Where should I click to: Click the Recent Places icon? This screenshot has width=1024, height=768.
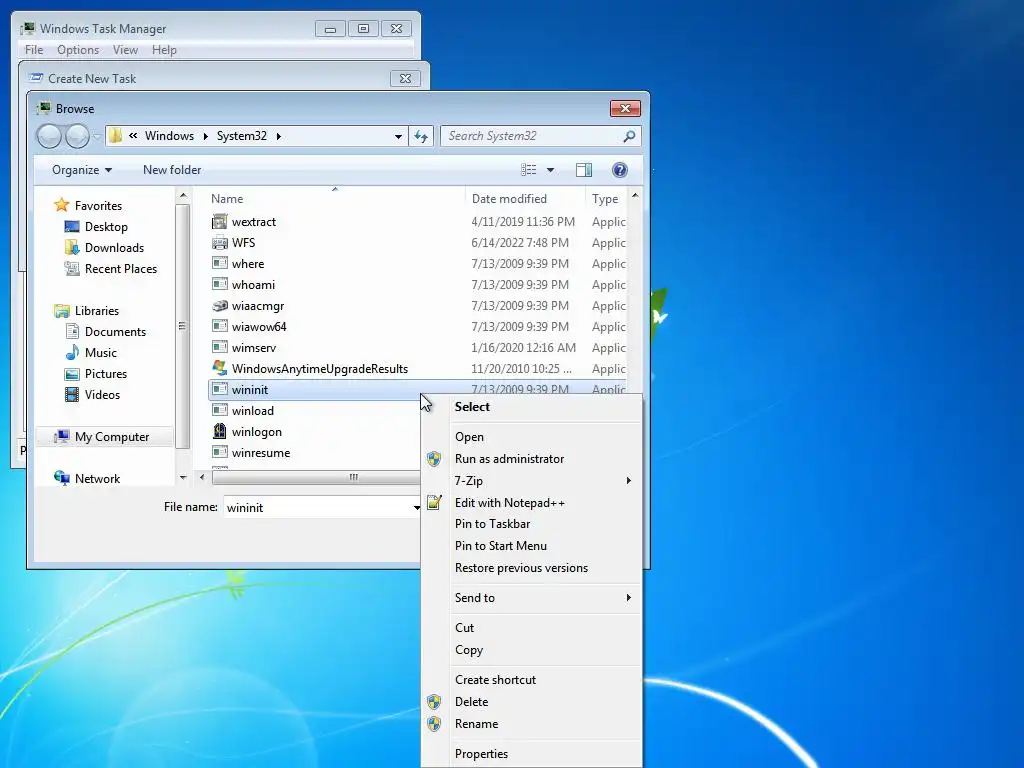tap(72, 268)
